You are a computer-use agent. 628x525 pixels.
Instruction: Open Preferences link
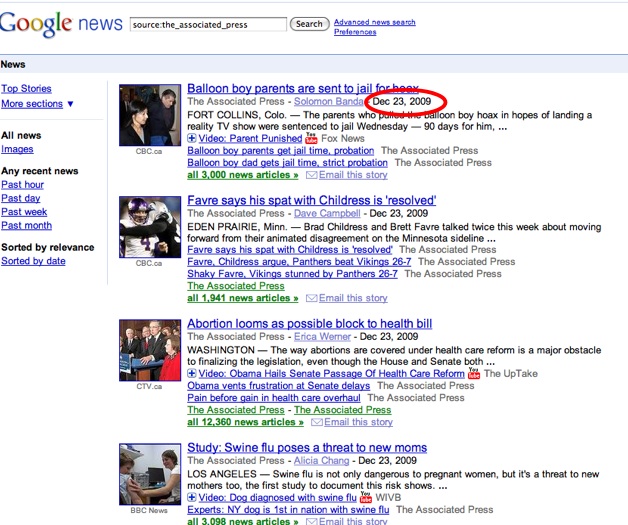point(355,32)
